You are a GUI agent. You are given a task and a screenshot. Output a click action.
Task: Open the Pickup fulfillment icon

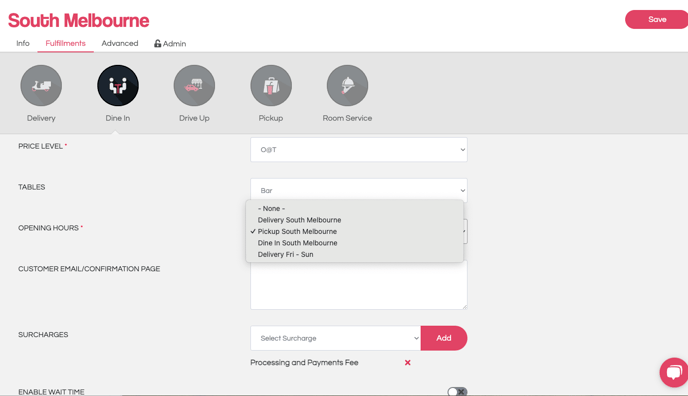click(271, 86)
